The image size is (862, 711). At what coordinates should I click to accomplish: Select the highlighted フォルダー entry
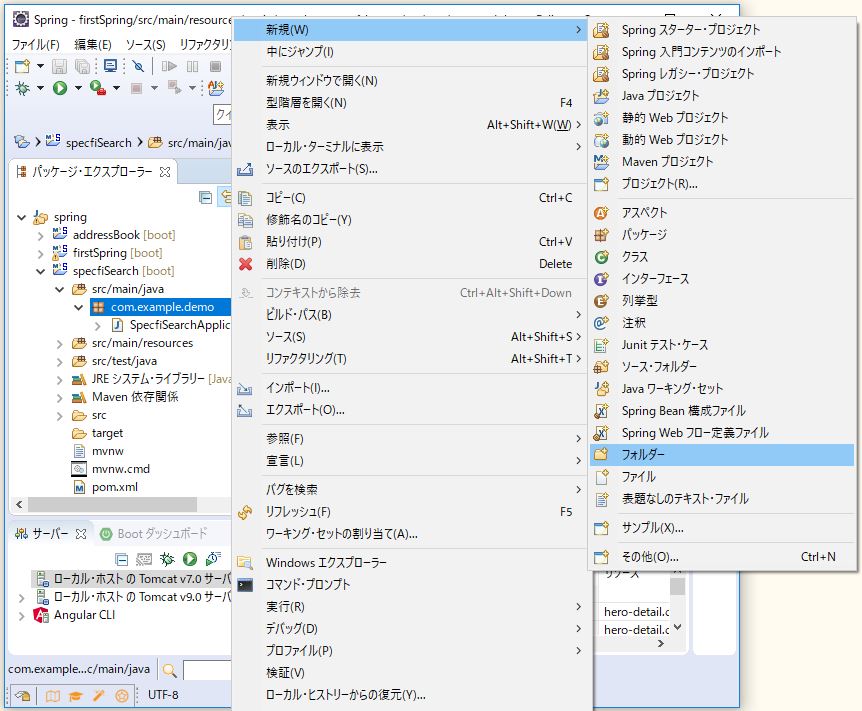(722, 455)
